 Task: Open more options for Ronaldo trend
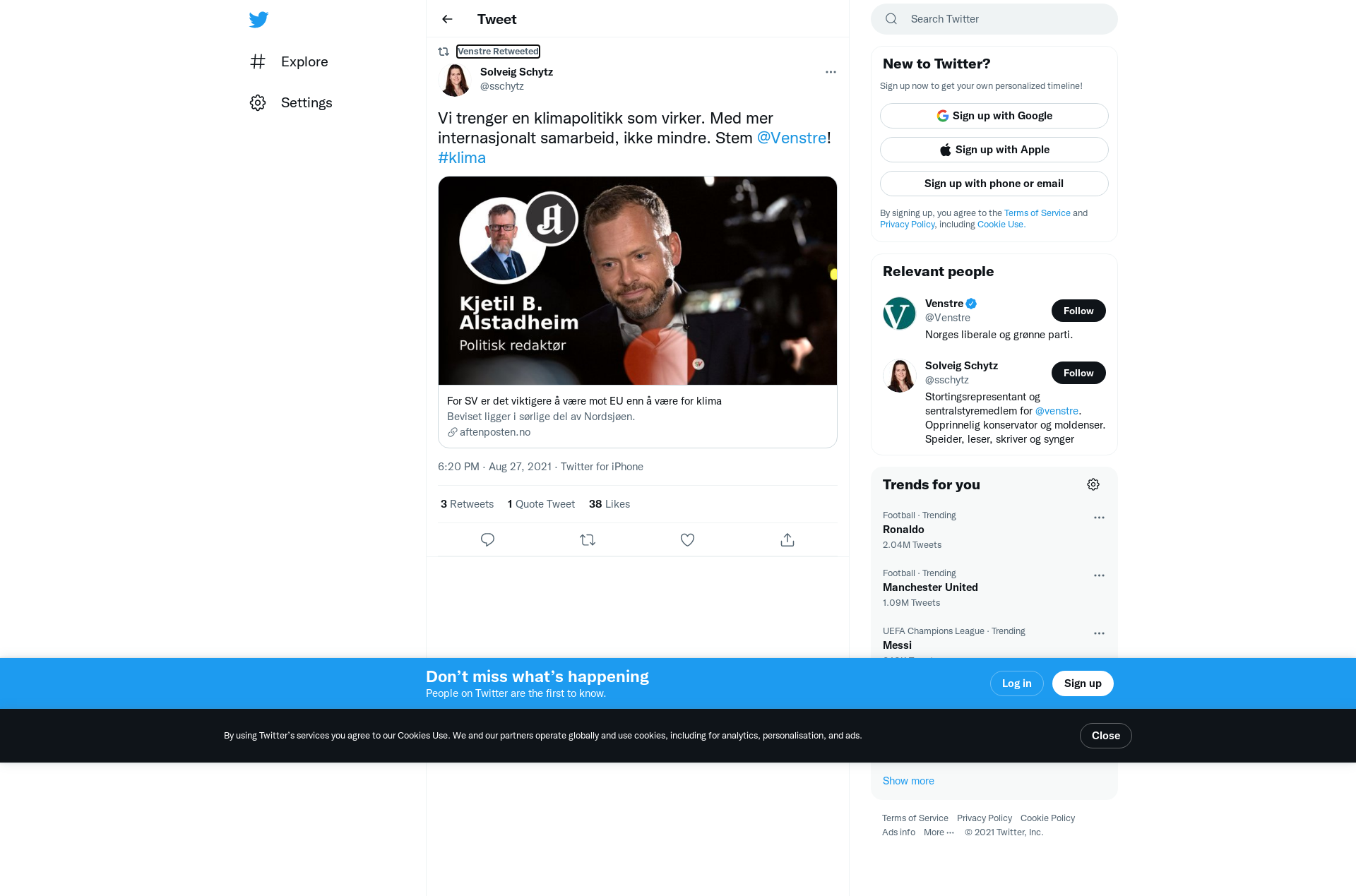click(1099, 518)
